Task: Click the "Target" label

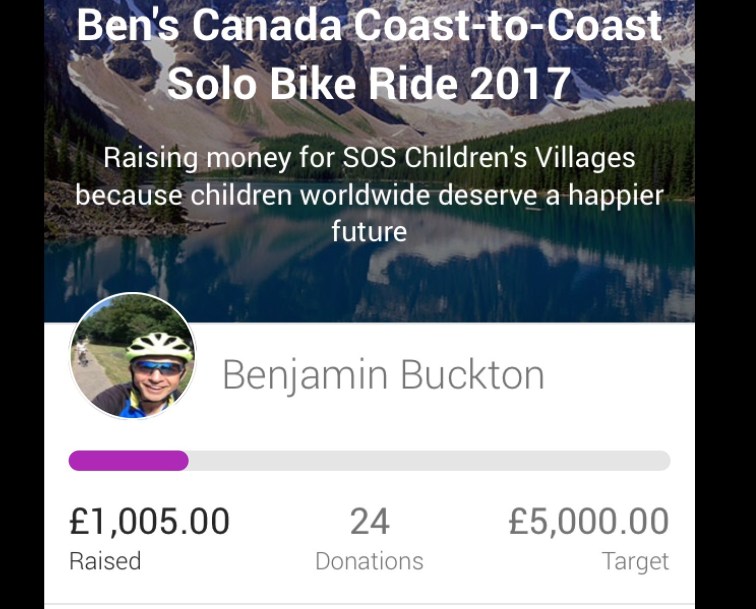Action: [x=635, y=561]
